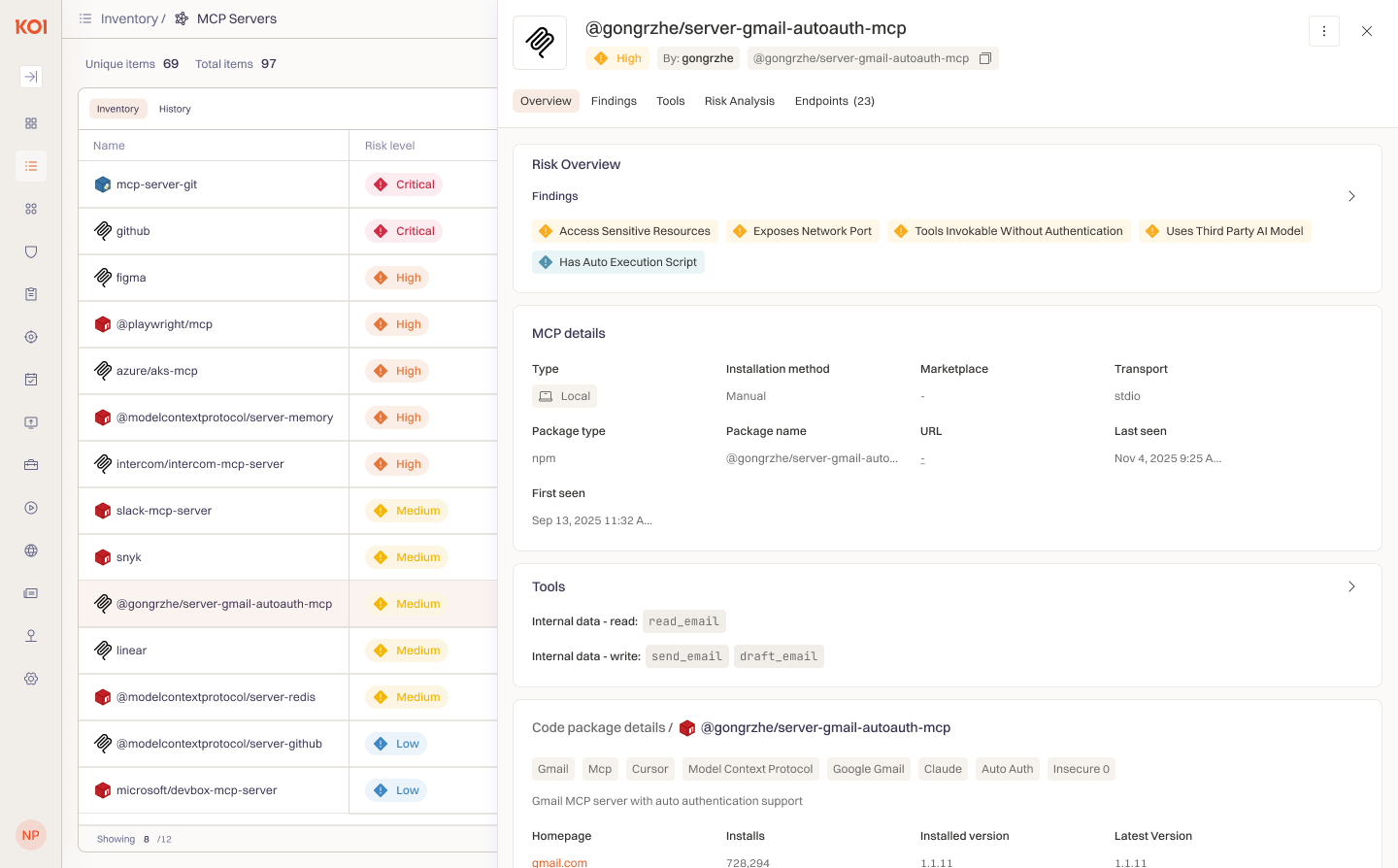Select the linear row
This screenshot has height=868, width=1398.
point(288,651)
